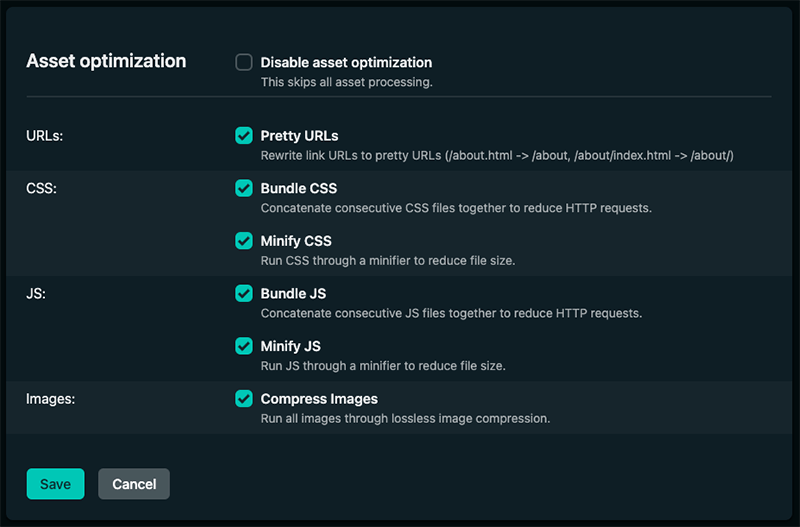This screenshot has height=527, width=800.
Task: Click the "This skips all asset processing" description
Action: coord(346,82)
